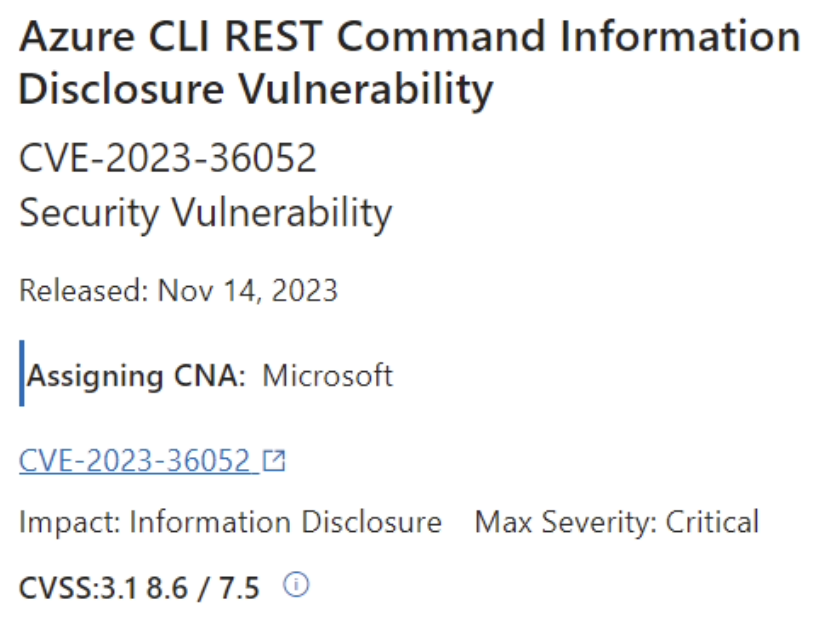830x626 pixels.
Task: Click the 8.6 base score value
Action: coord(167,588)
